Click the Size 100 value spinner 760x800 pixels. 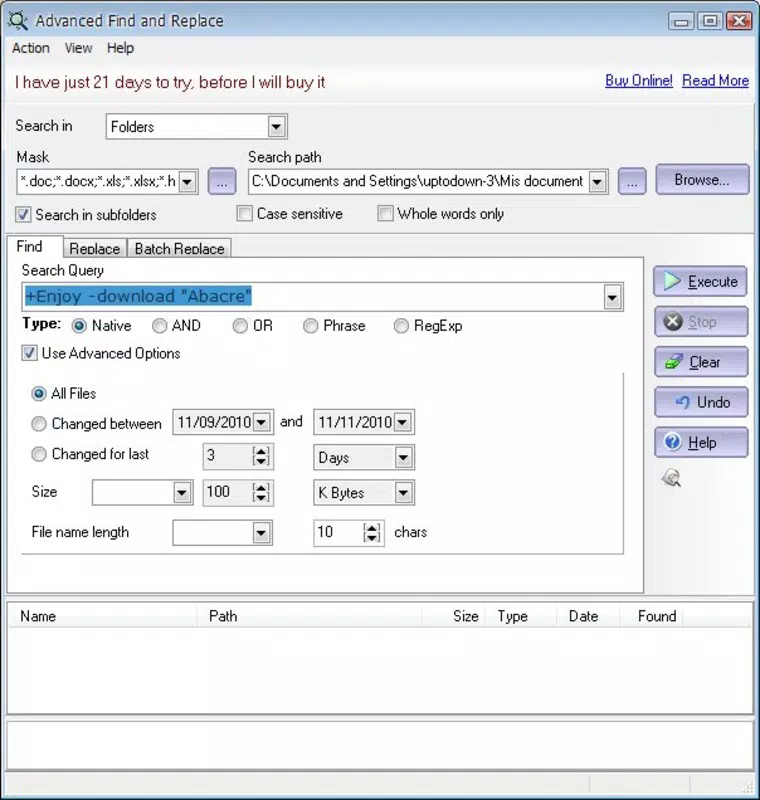point(261,492)
